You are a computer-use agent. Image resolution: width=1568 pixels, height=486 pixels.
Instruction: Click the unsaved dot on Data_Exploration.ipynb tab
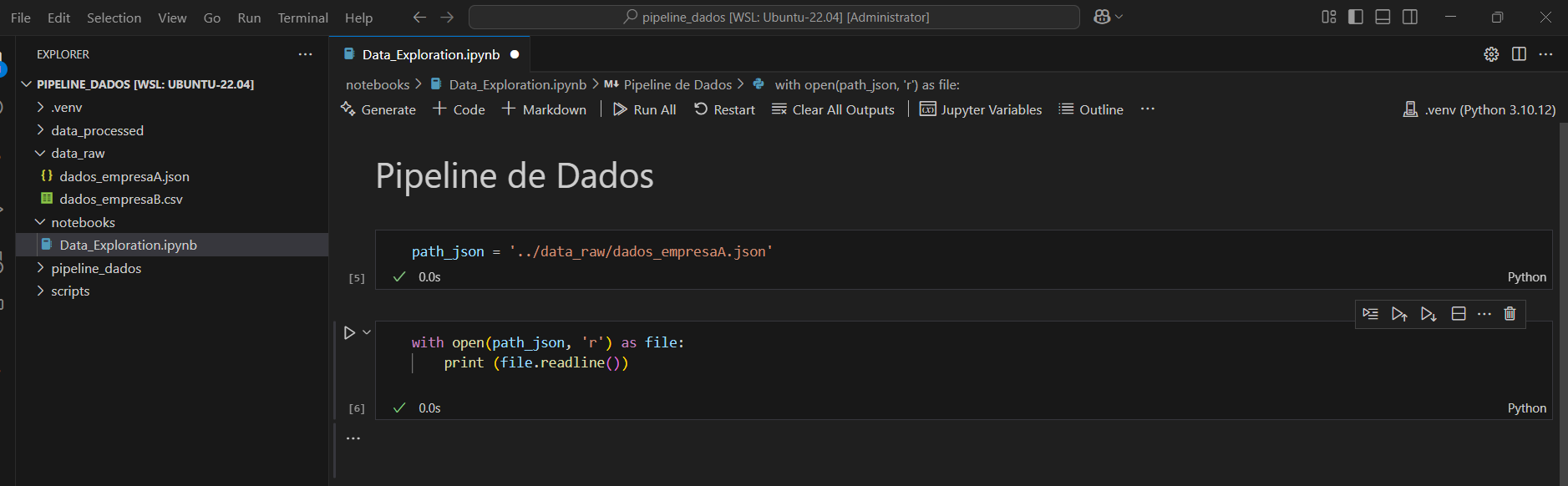pos(515,54)
